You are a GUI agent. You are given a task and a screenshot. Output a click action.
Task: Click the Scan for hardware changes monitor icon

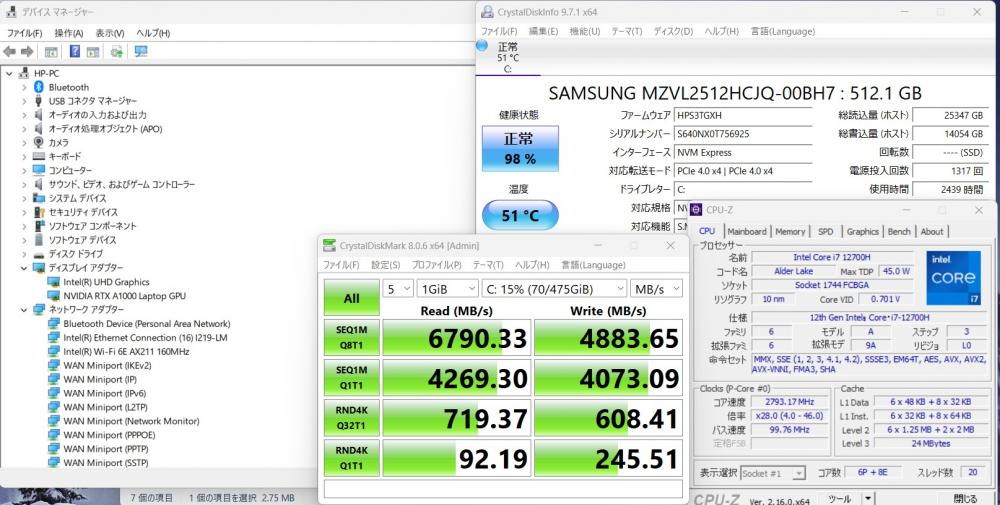point(140,52)
